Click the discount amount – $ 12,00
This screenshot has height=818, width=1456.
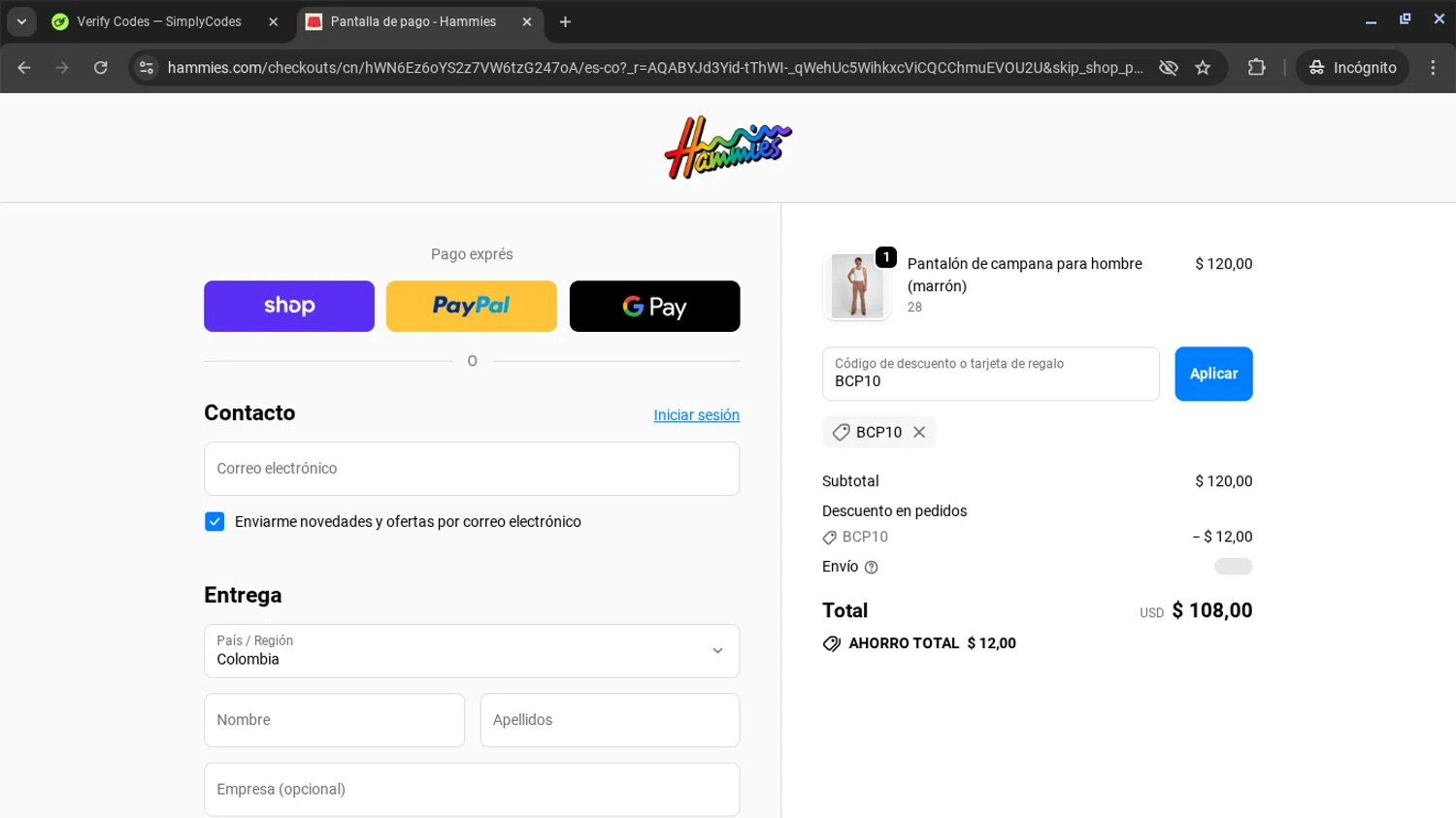1222,537
